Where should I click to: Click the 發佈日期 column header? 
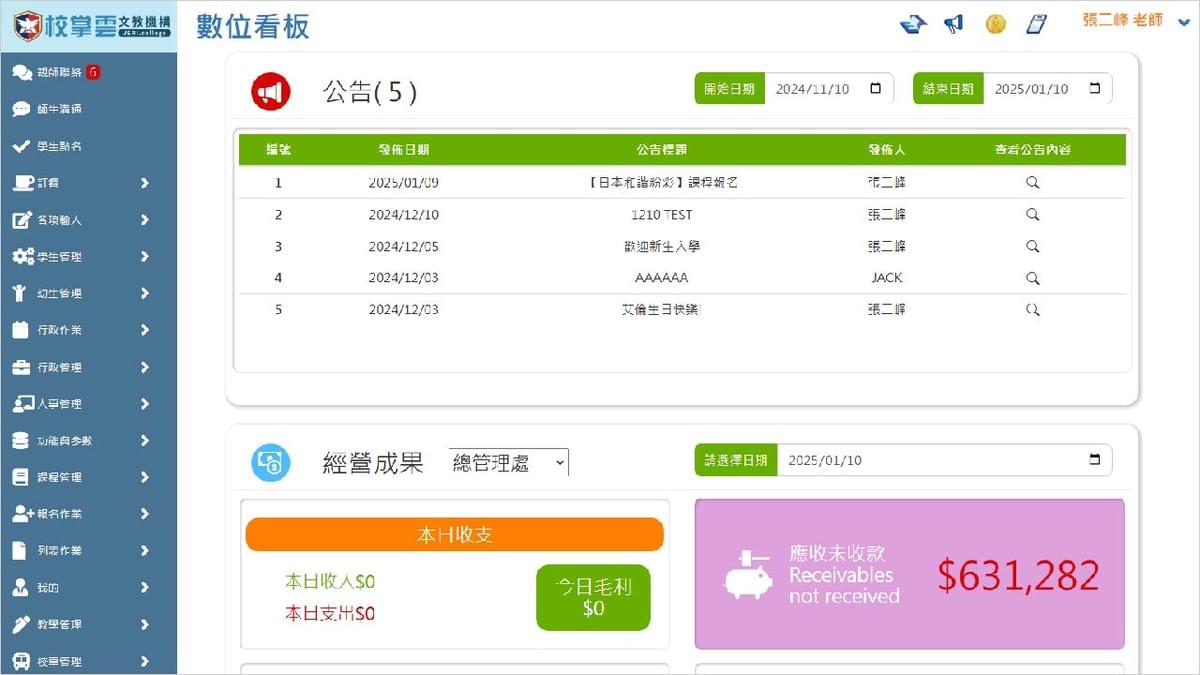[404, 149]
